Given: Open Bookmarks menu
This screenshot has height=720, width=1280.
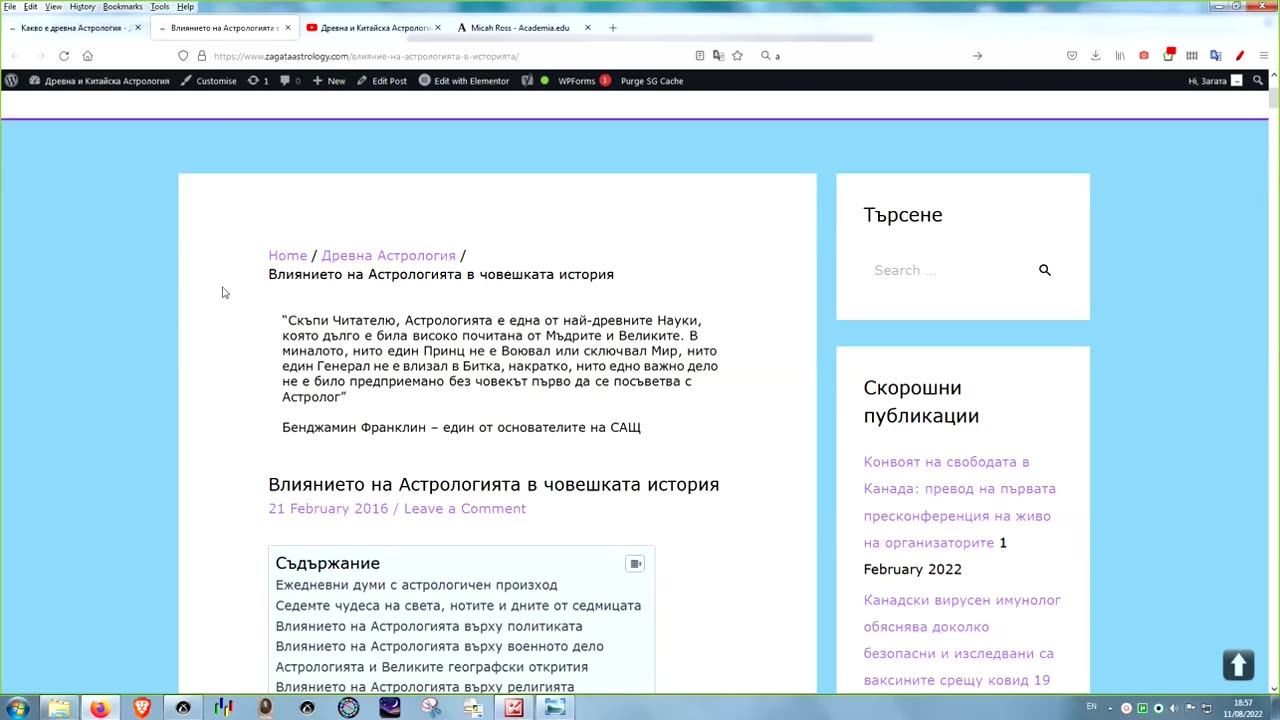Looking at the screenshot, I should click(x=123, y=7).
